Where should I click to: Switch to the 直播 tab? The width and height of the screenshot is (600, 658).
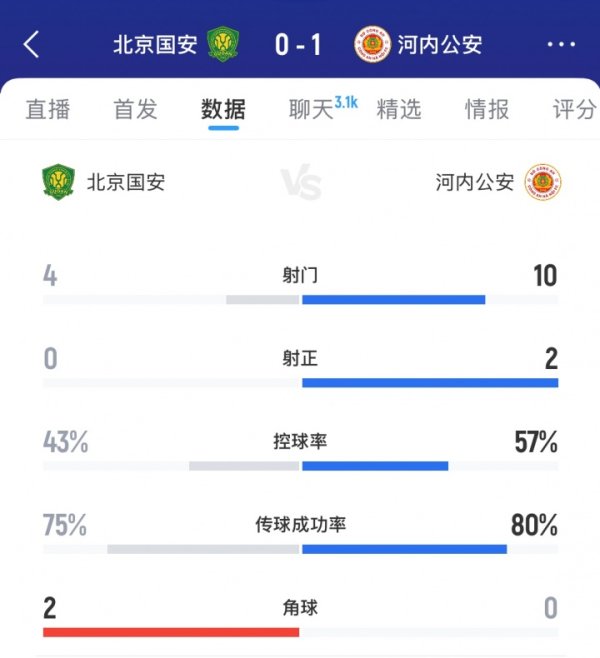48,109
